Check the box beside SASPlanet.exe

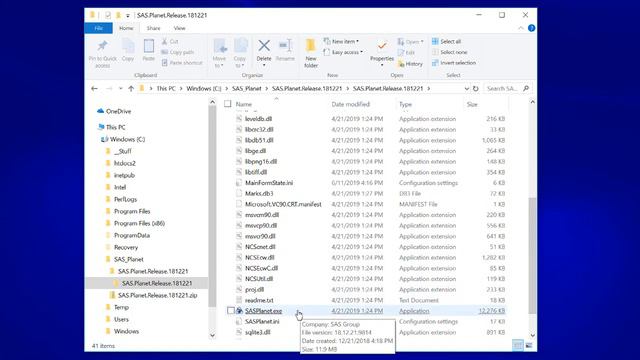point(231,311)
